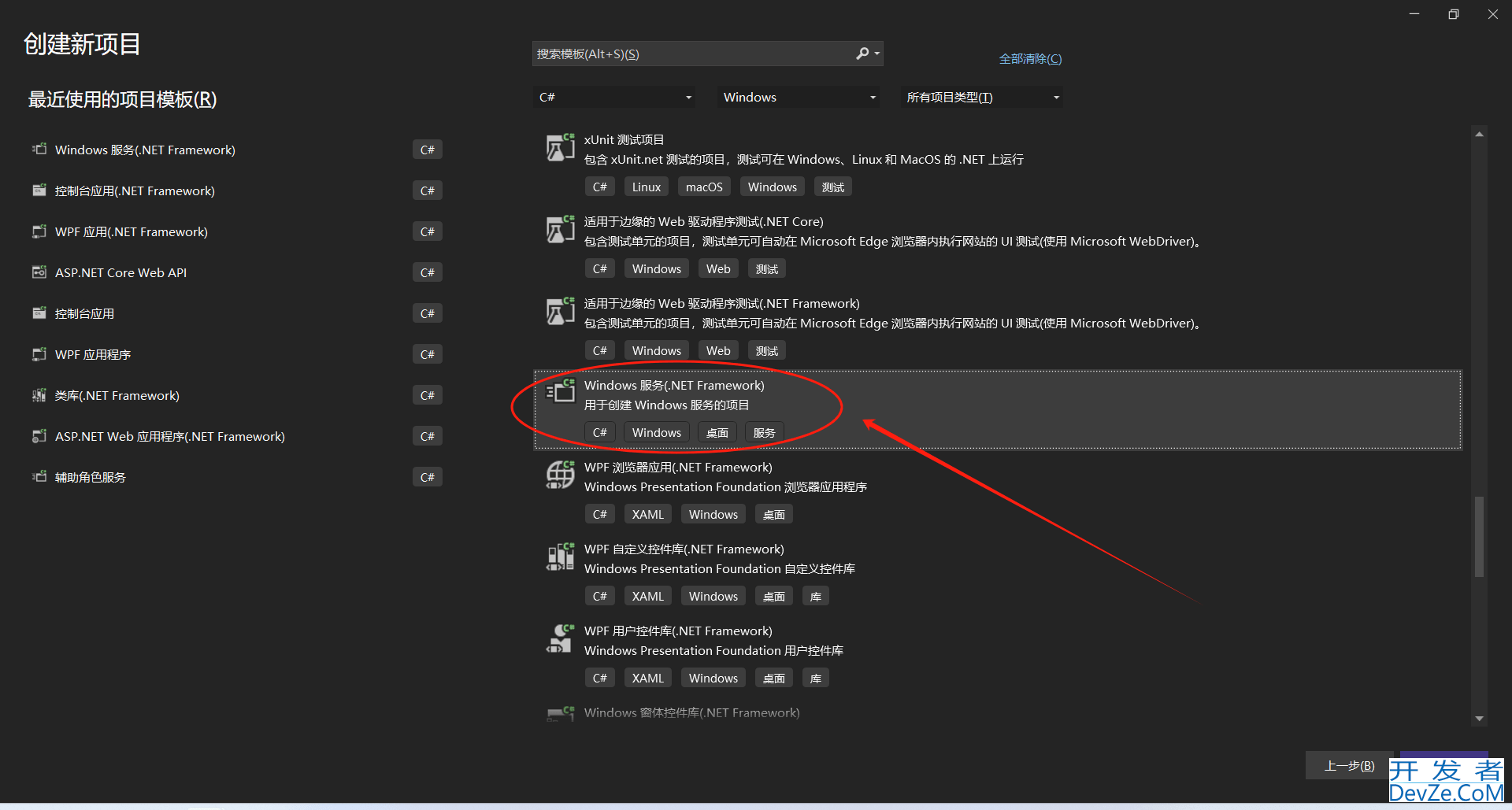Restore the dialog window size
The width and height of the screenshot is (1512, 810).
click(x=1453, y=14)
